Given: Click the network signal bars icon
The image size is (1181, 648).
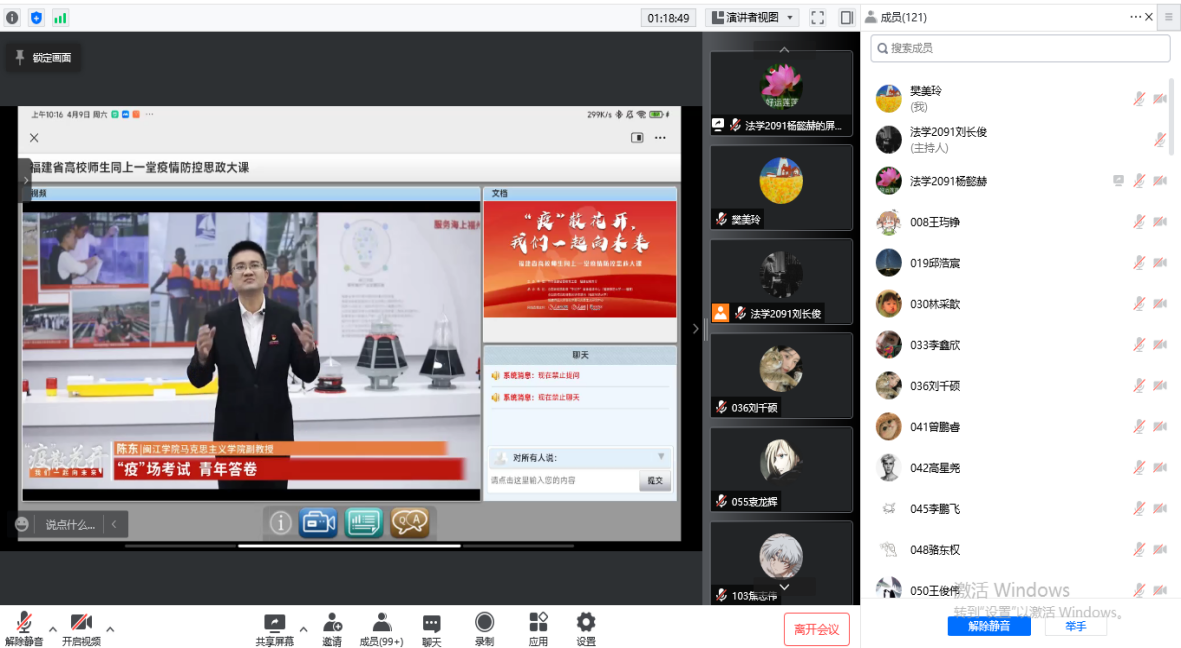Looking at the screenshot, I should pyautogui.click(x=60, y=17).
